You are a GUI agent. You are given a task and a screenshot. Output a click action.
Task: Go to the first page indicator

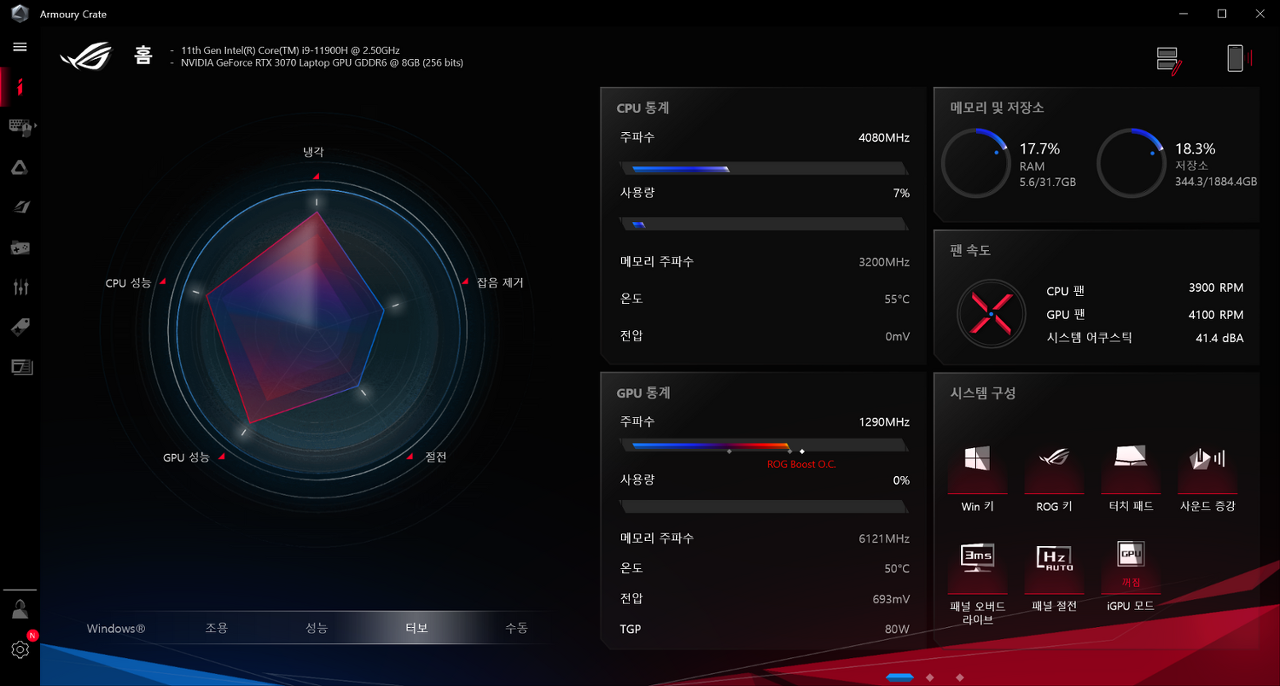(x=899, y=677)
